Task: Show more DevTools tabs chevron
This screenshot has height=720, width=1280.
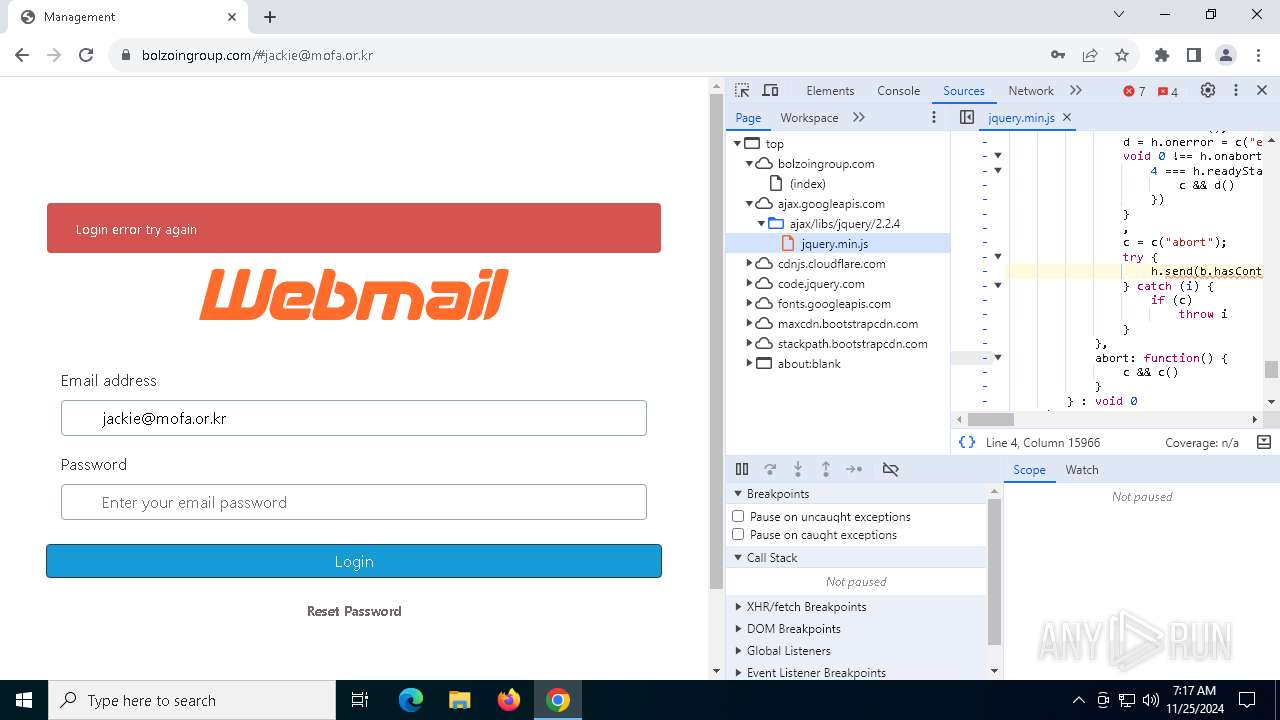Action: 1076,90
